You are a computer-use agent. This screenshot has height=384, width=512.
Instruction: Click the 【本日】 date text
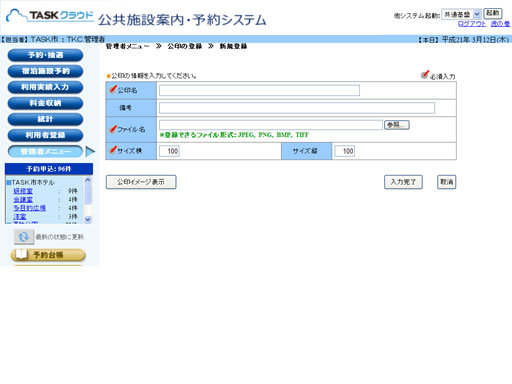coord(464,40)
